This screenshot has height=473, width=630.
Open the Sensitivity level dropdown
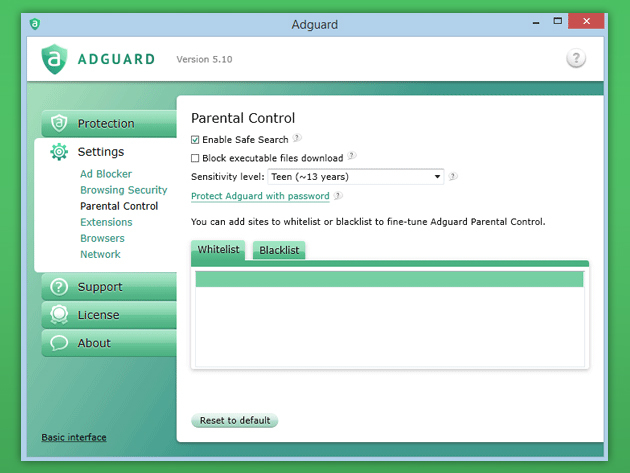[x=356, y=176]
